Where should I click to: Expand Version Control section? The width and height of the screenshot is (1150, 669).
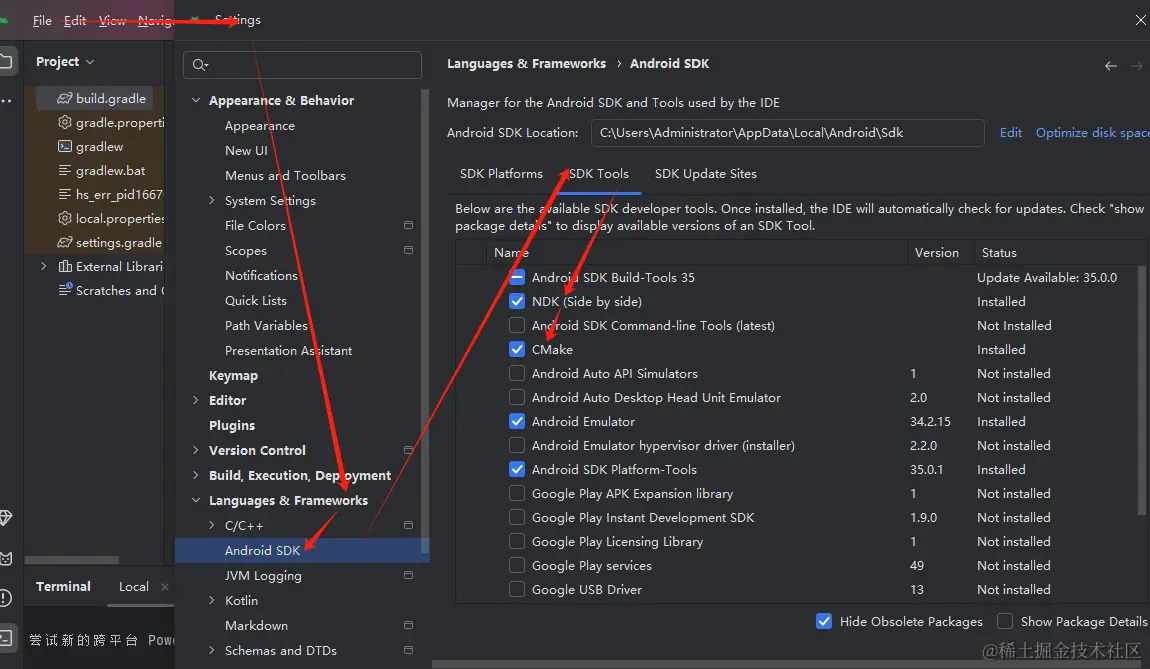(x=196, y=450)
